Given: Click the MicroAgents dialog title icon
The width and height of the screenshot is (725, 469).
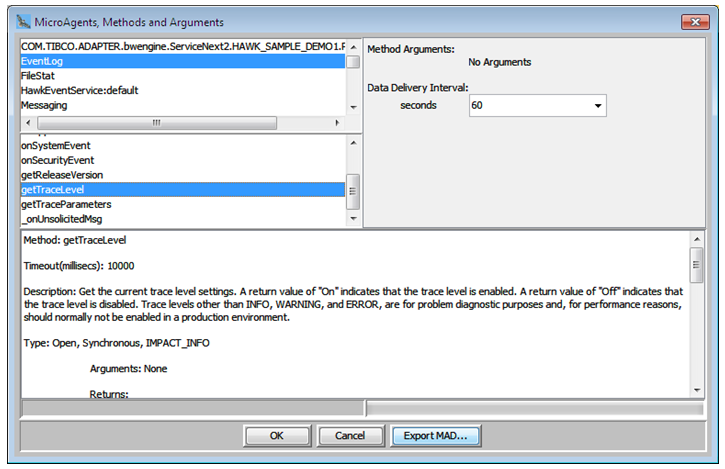Looking at the screenshot, I should tap(23, 21).
